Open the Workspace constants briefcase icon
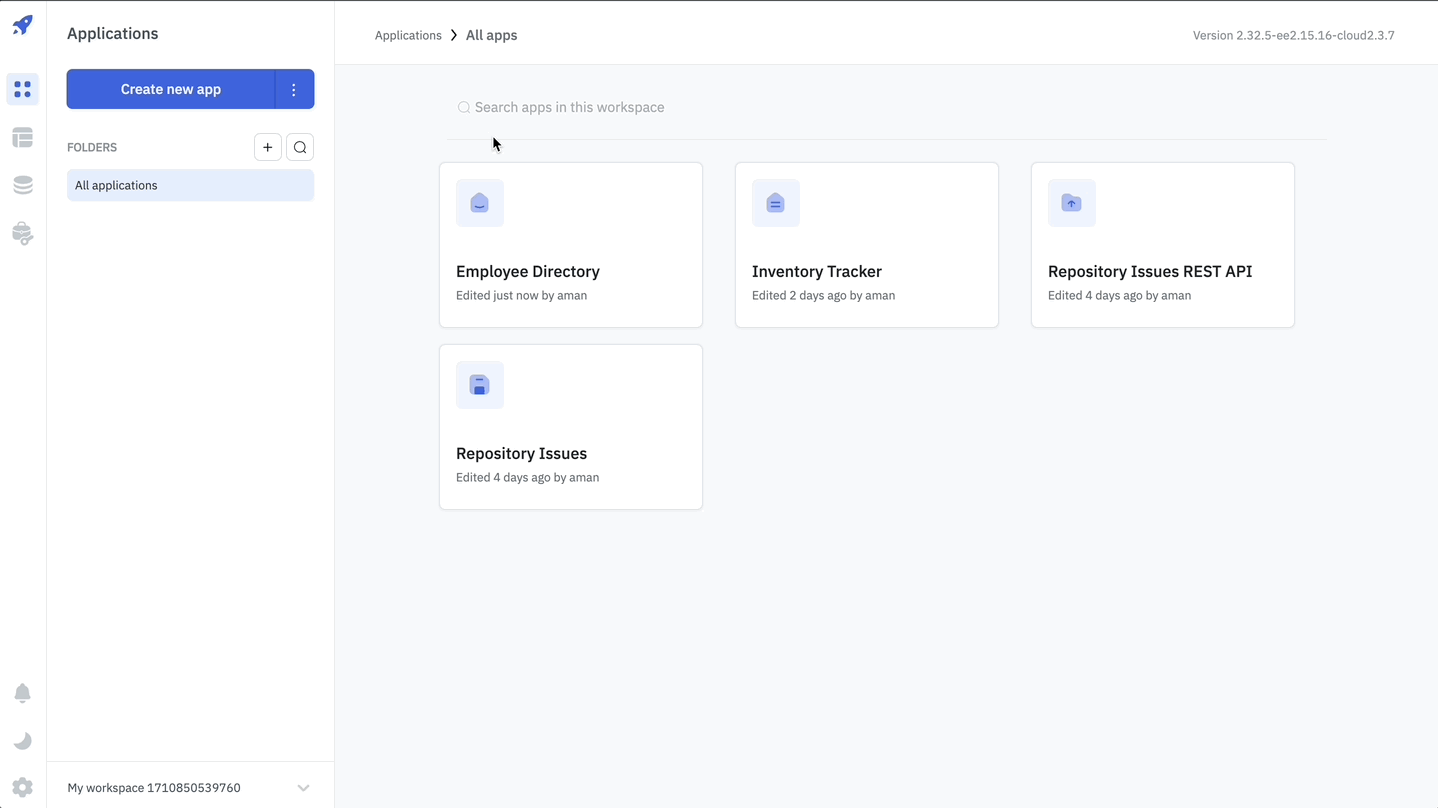This screenshot has height=808, width=1438. point(22,233)
